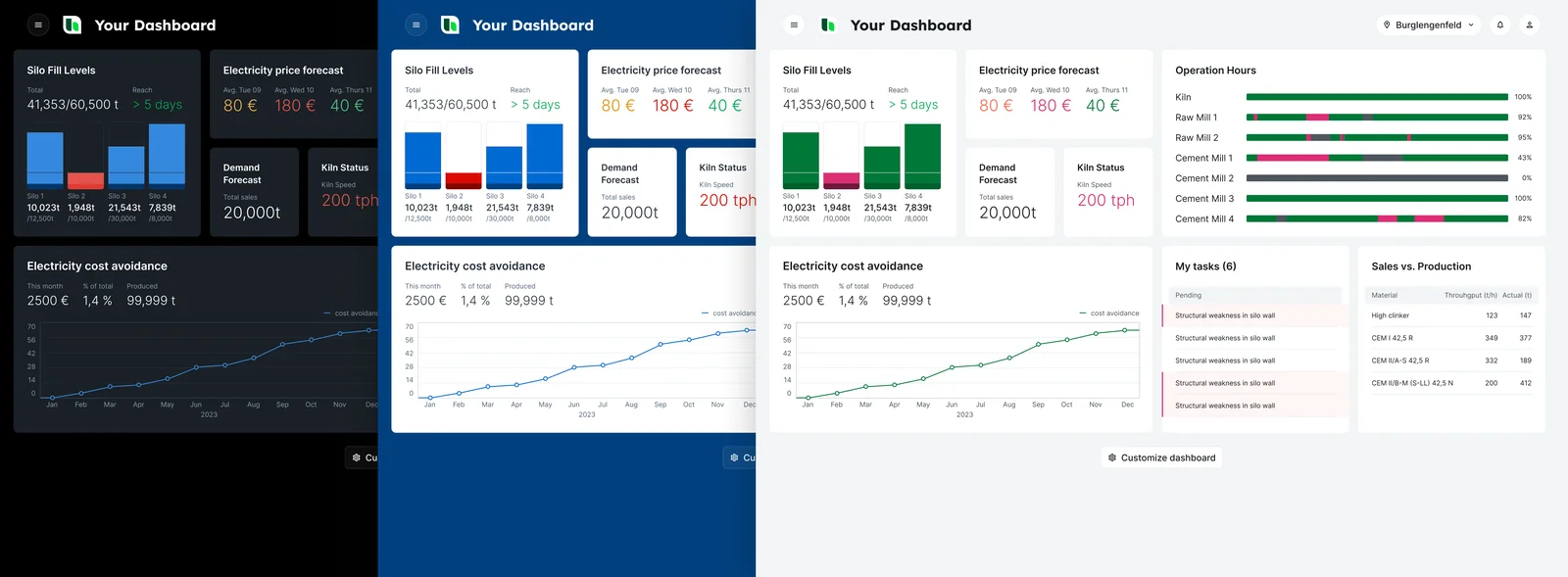Click the green logo in blue theme header

coord(450,25)
